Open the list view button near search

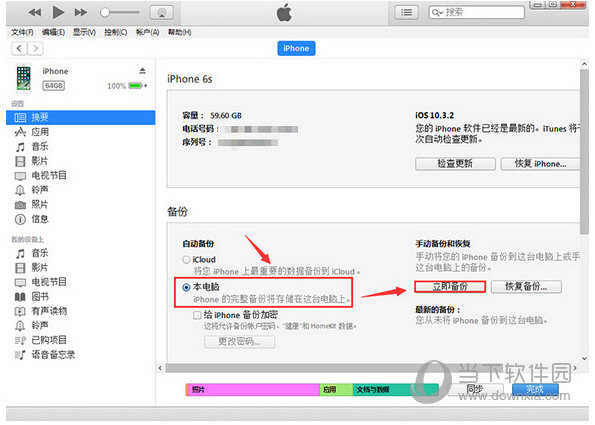click(x=406, y=13)
